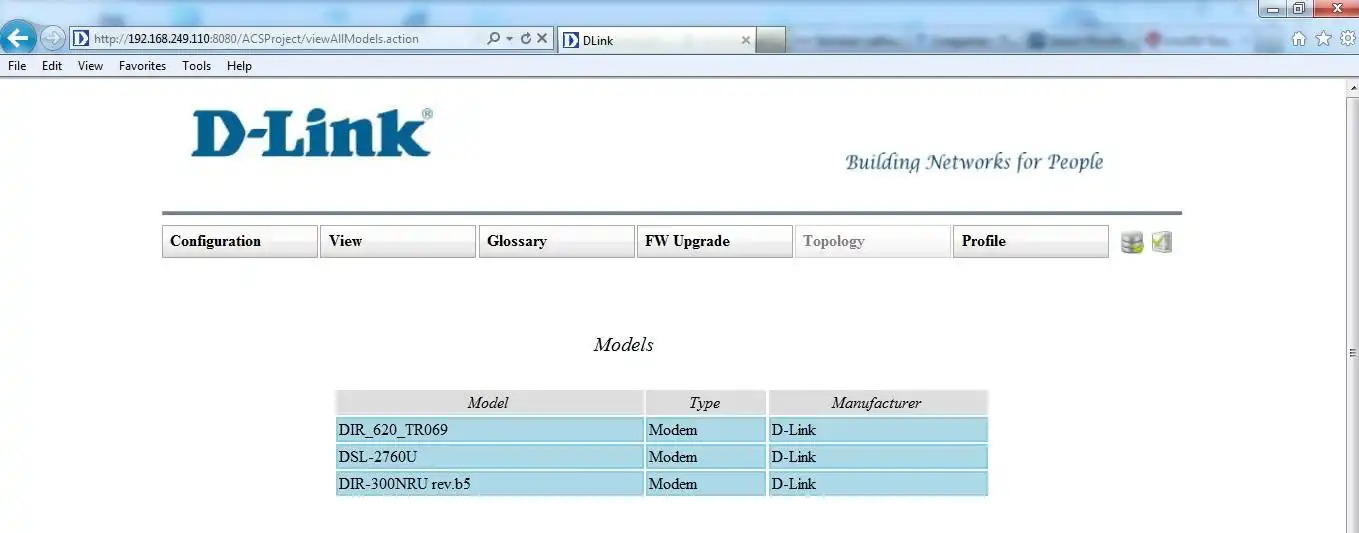Click Modem type in DIR-300NRU rev.b5 row
This screenshot has width=1359, height=533.
click(705, 484)
